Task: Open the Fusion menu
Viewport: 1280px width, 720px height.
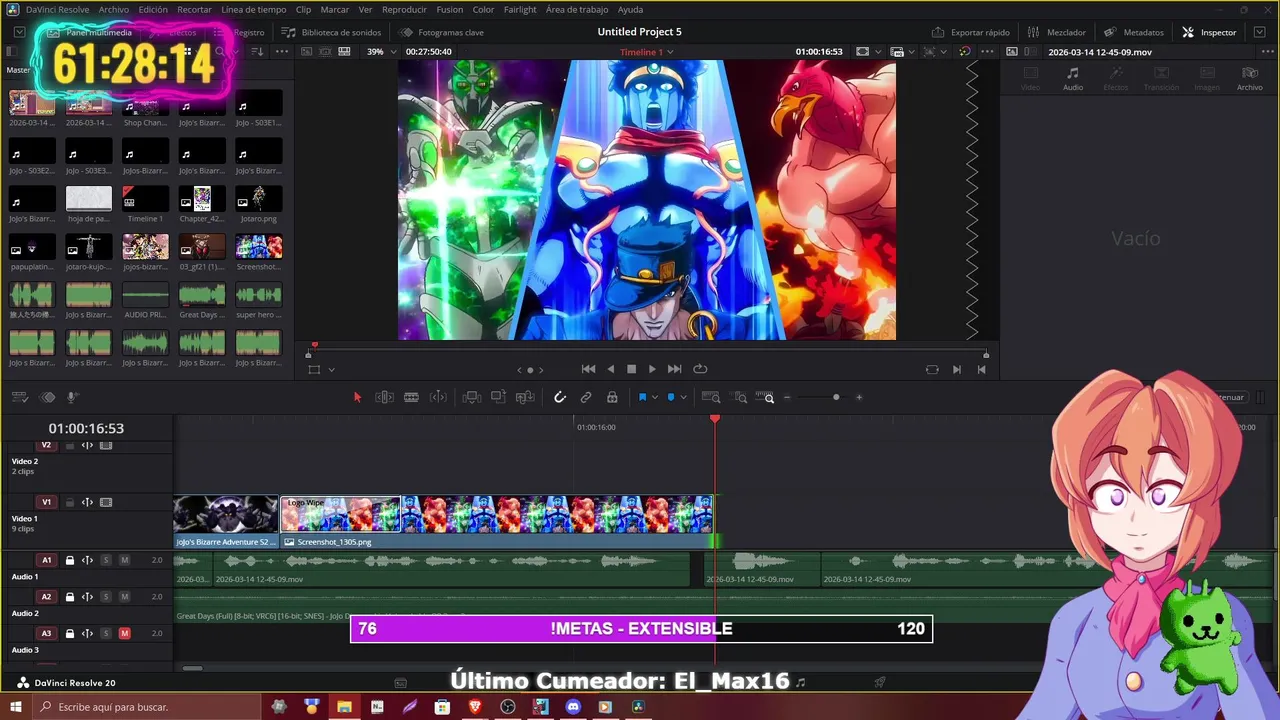Action: [x=449, y=9]
